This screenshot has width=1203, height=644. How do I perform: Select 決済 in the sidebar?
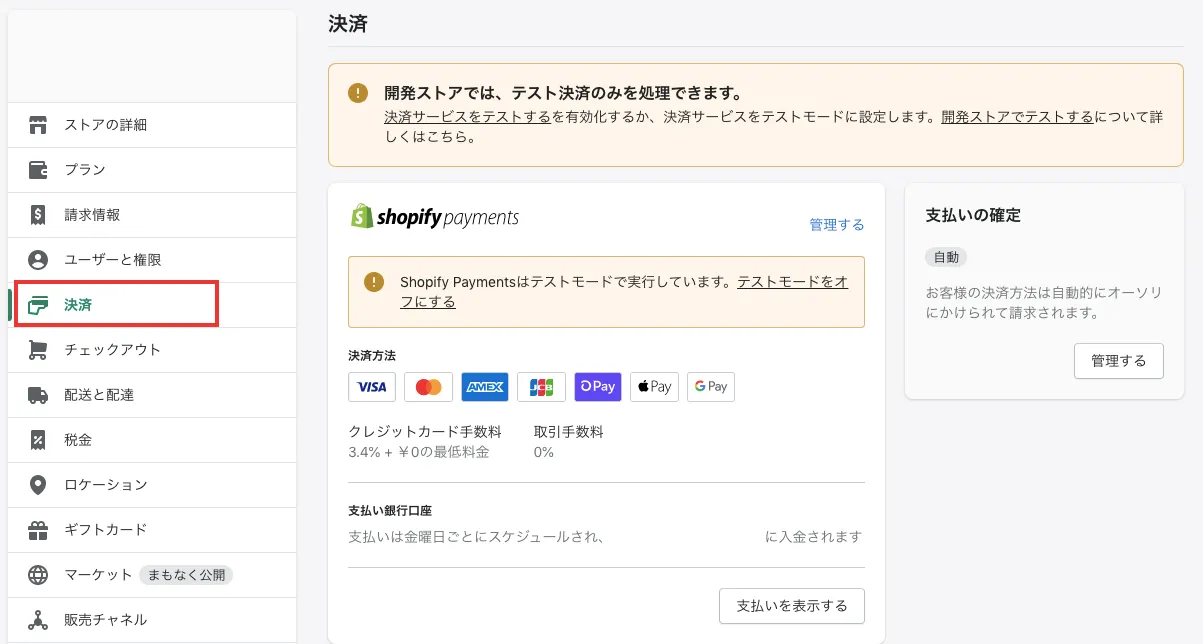pos(152,305)
